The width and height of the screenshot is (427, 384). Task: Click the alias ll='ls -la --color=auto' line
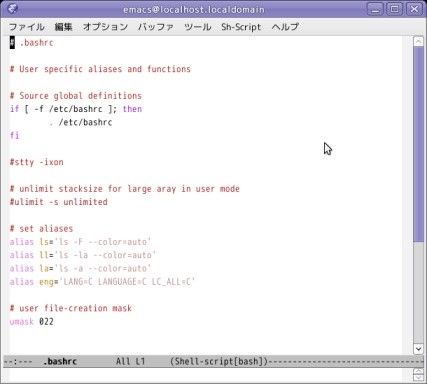(x=83, y=255)
